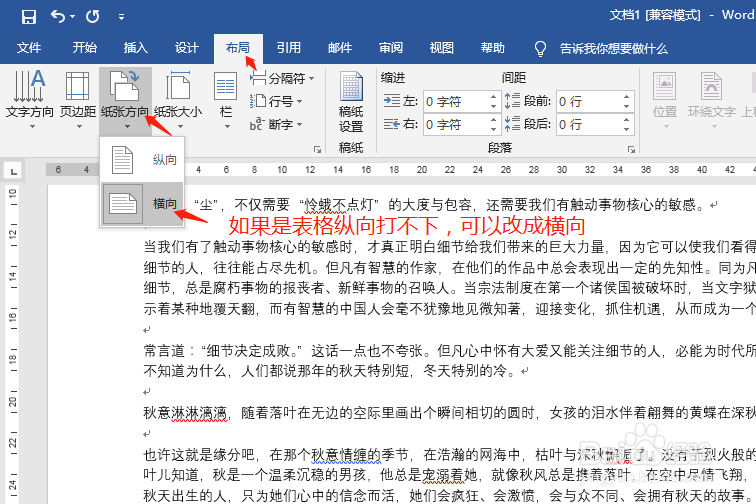Click the Redo/Repeat icon

93,17
